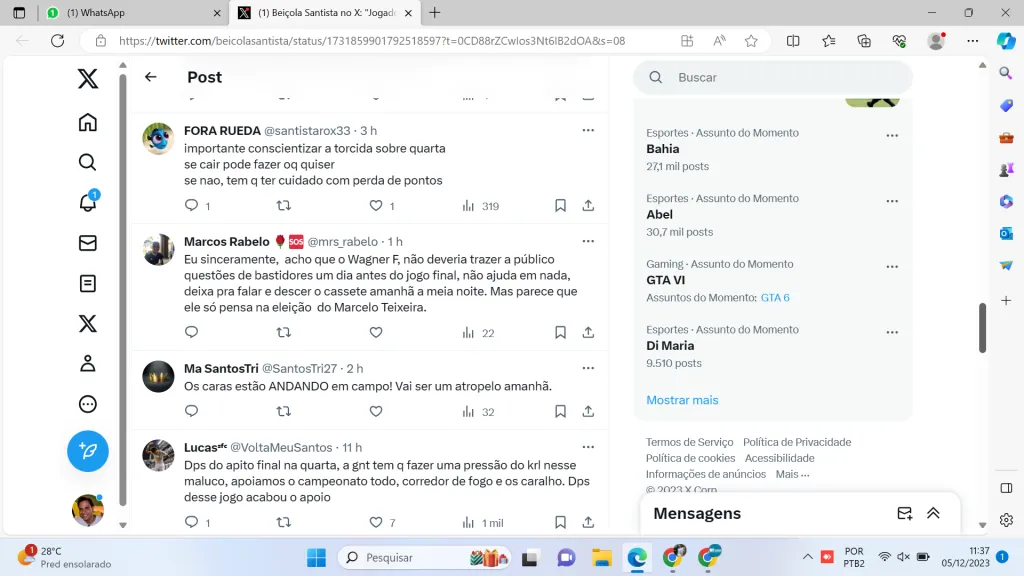
Task: Open a new browser tab
Action: 434,13
